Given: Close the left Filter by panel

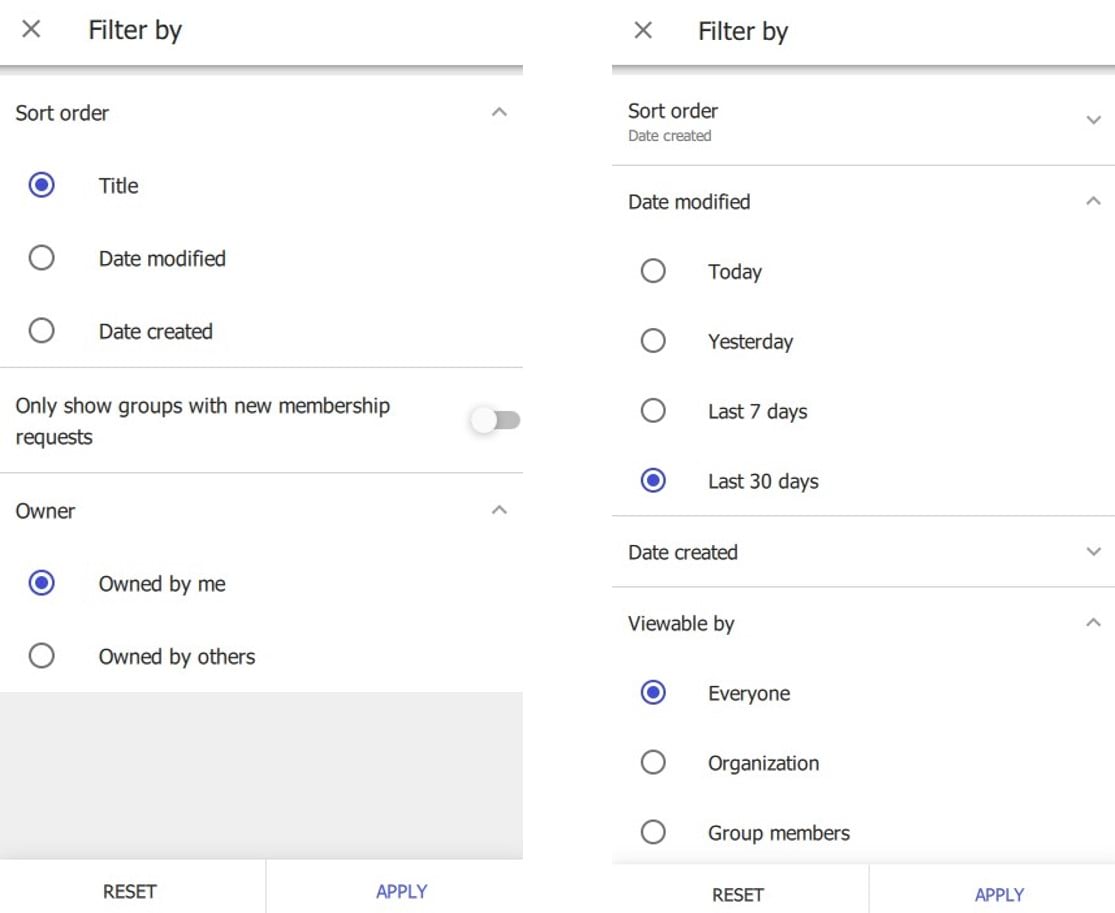Looking at the screenshot, I should 31,30.
